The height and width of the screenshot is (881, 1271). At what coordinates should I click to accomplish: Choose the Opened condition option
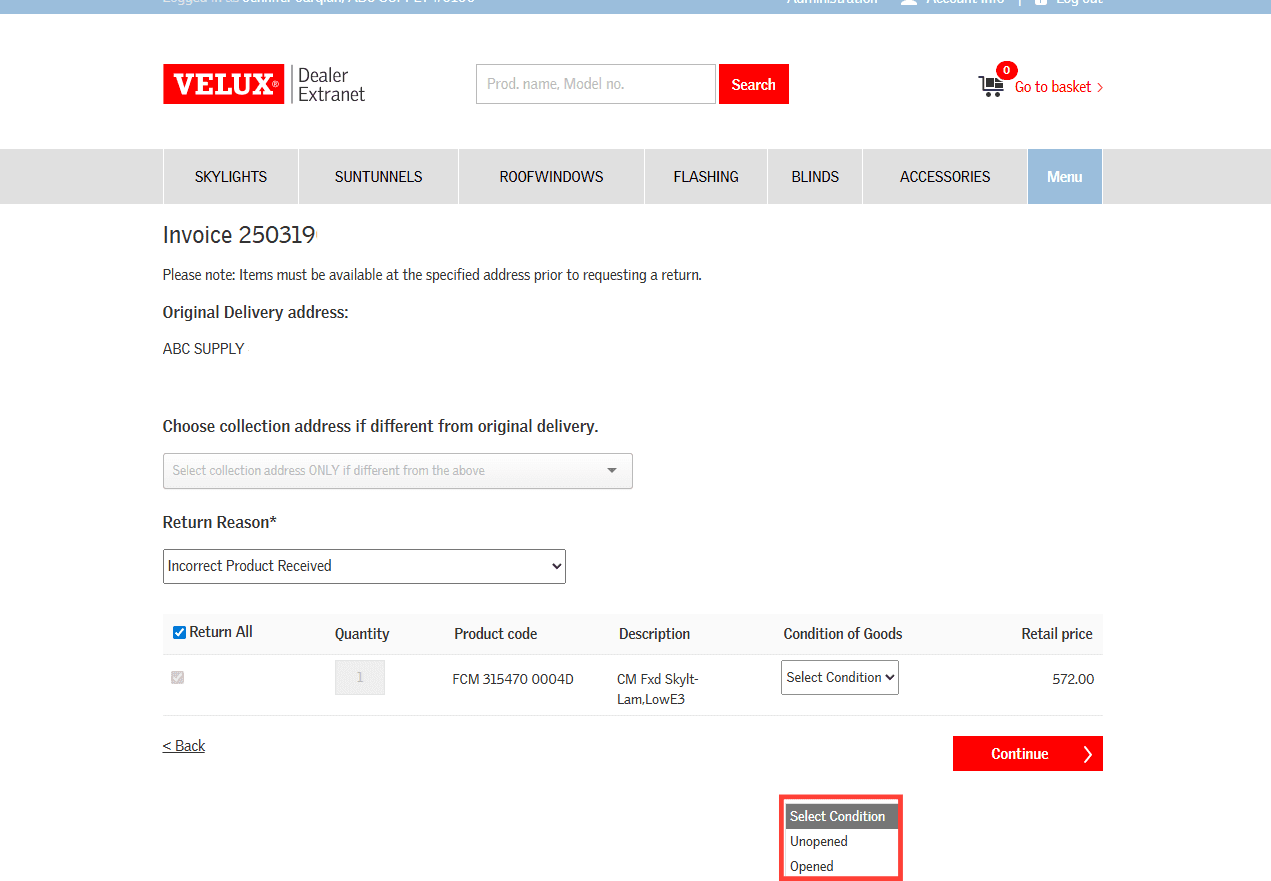[842, 866]
